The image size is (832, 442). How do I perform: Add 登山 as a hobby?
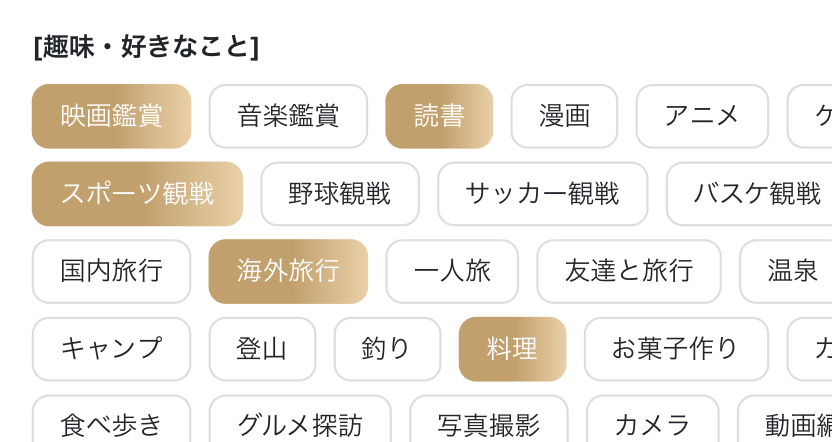(262, 349)
